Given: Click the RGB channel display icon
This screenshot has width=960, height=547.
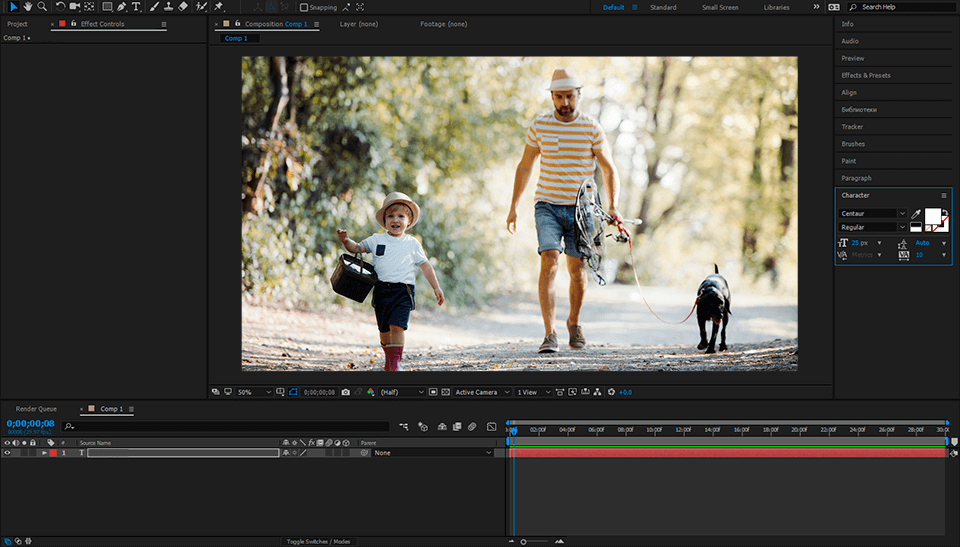Looking at the screenshot, I should (x=370, y=392).
